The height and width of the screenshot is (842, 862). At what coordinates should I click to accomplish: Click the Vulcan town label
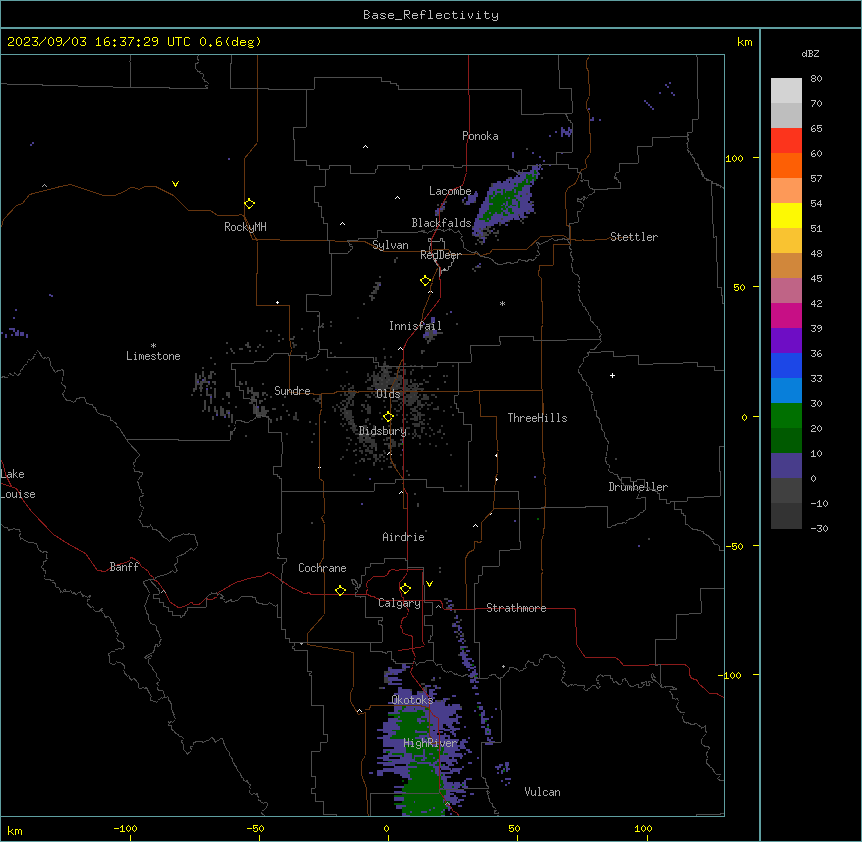coord(542,792)
